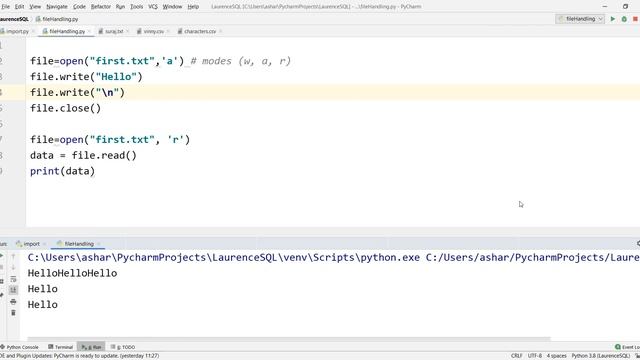Toggle soft-wrap in the Run console
The height and width of the screenshot is (360, 640).
[13, 279]
